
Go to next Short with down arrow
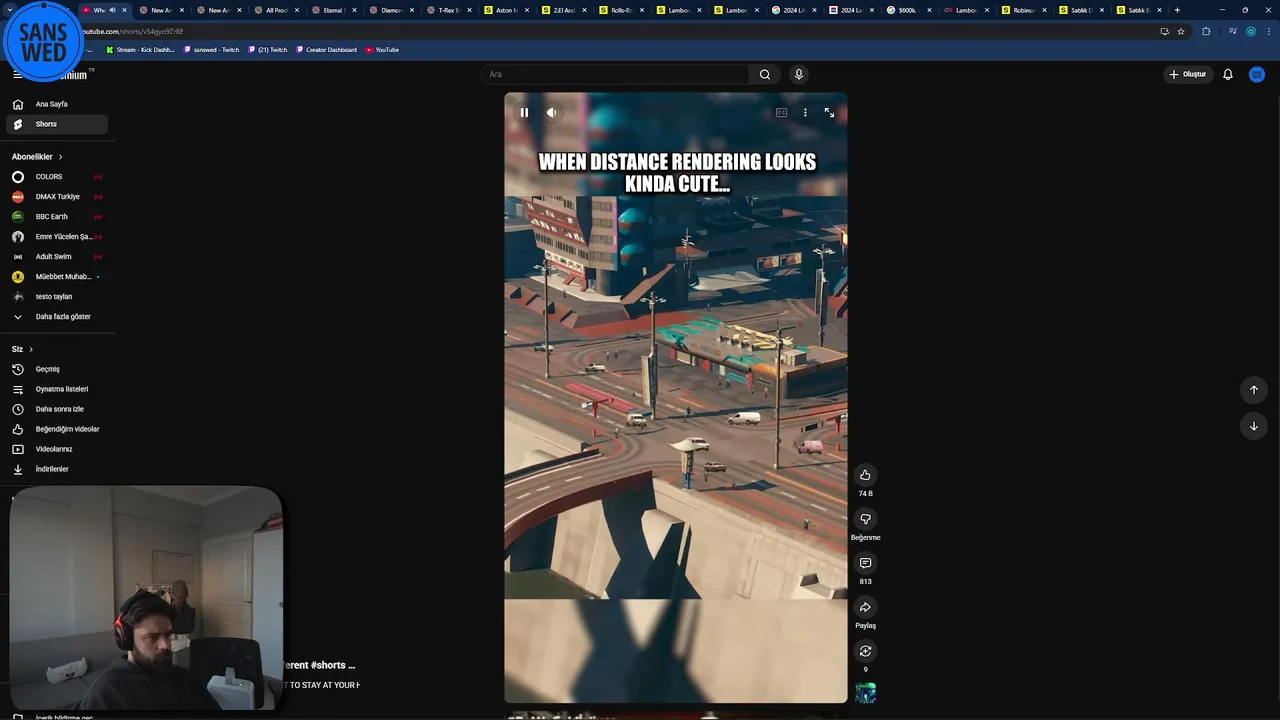click(1254, 426)
